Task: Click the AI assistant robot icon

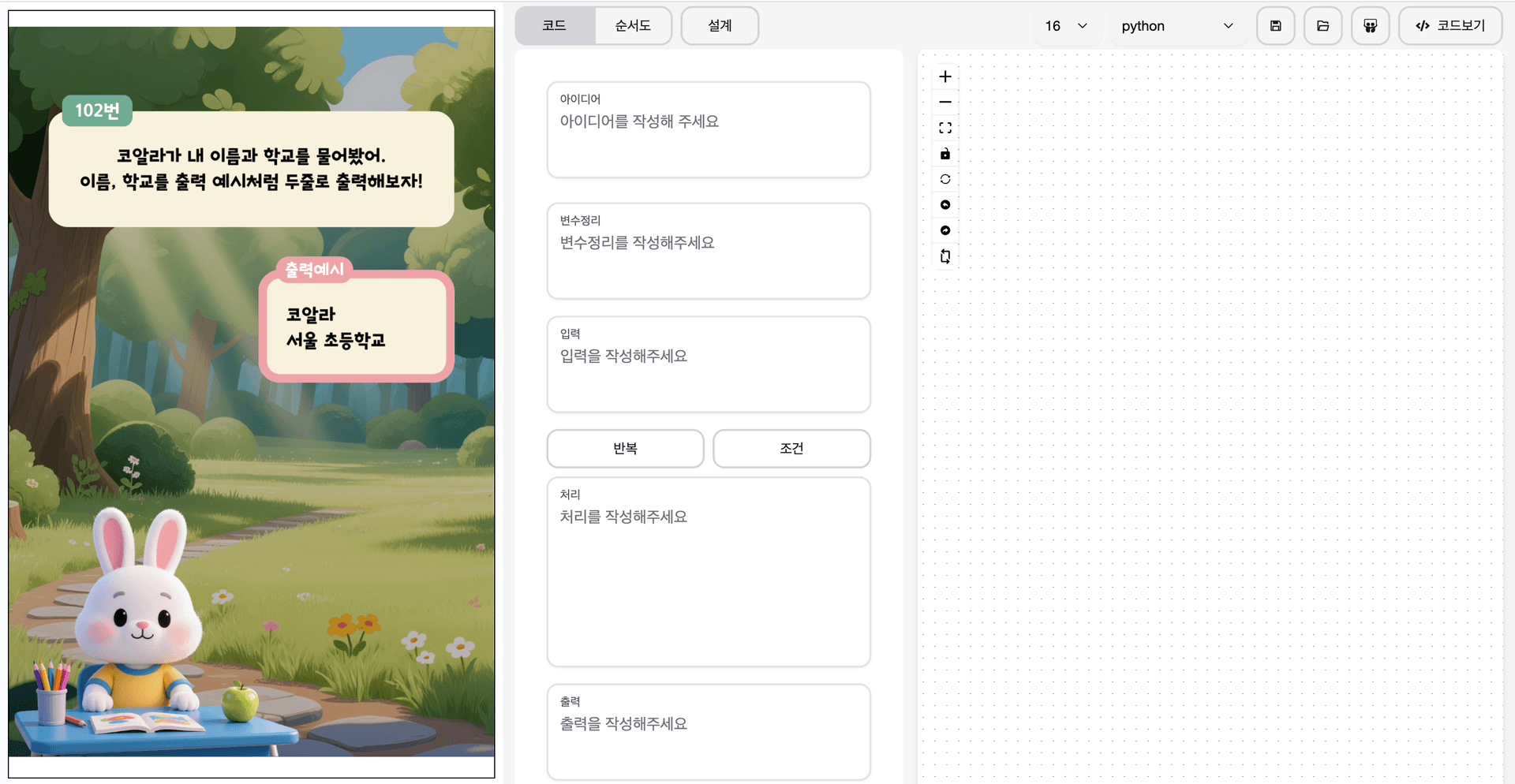Action: click(x=1370, y=25)
